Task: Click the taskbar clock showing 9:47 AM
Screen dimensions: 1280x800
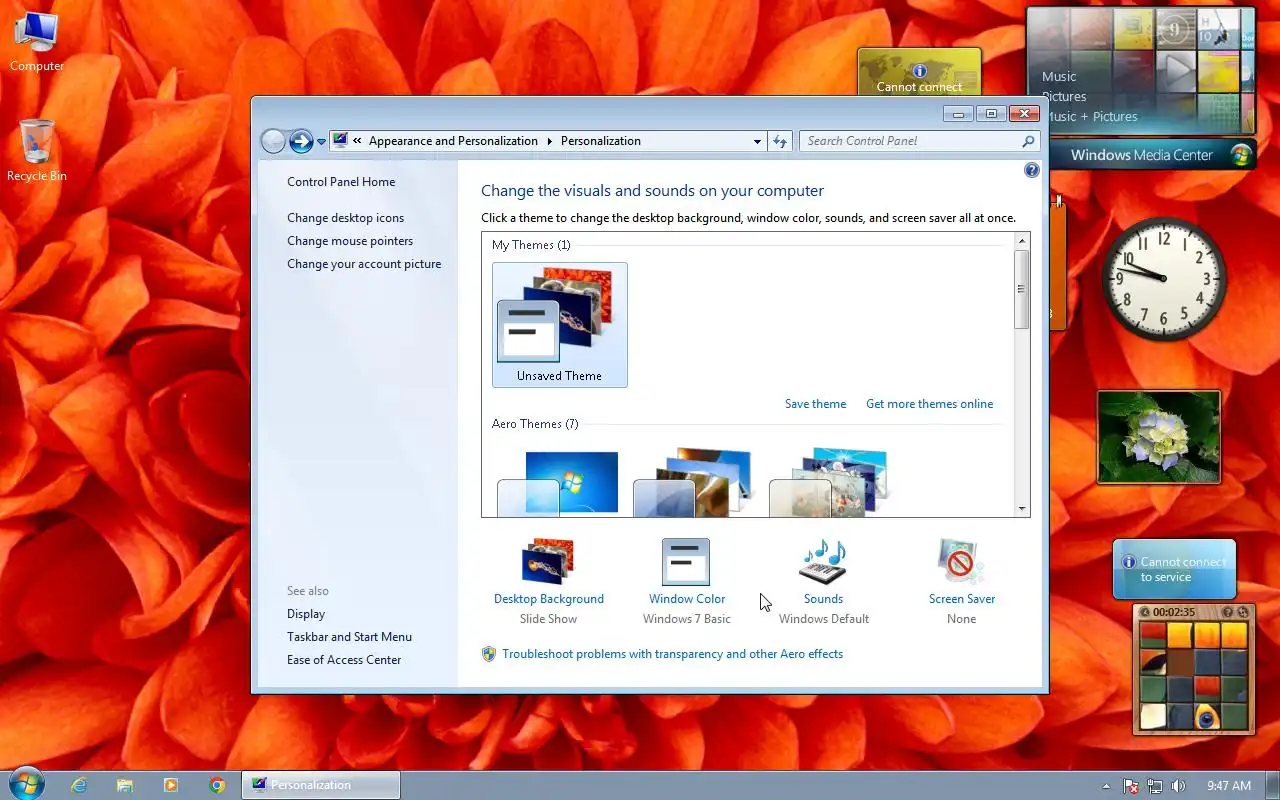Action: (1229, 786)
